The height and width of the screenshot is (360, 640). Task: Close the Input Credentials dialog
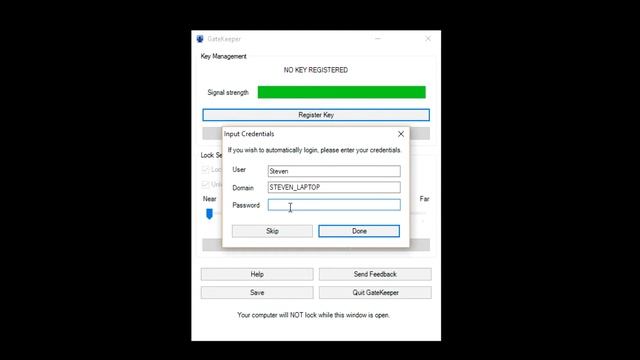pos(401,134)
